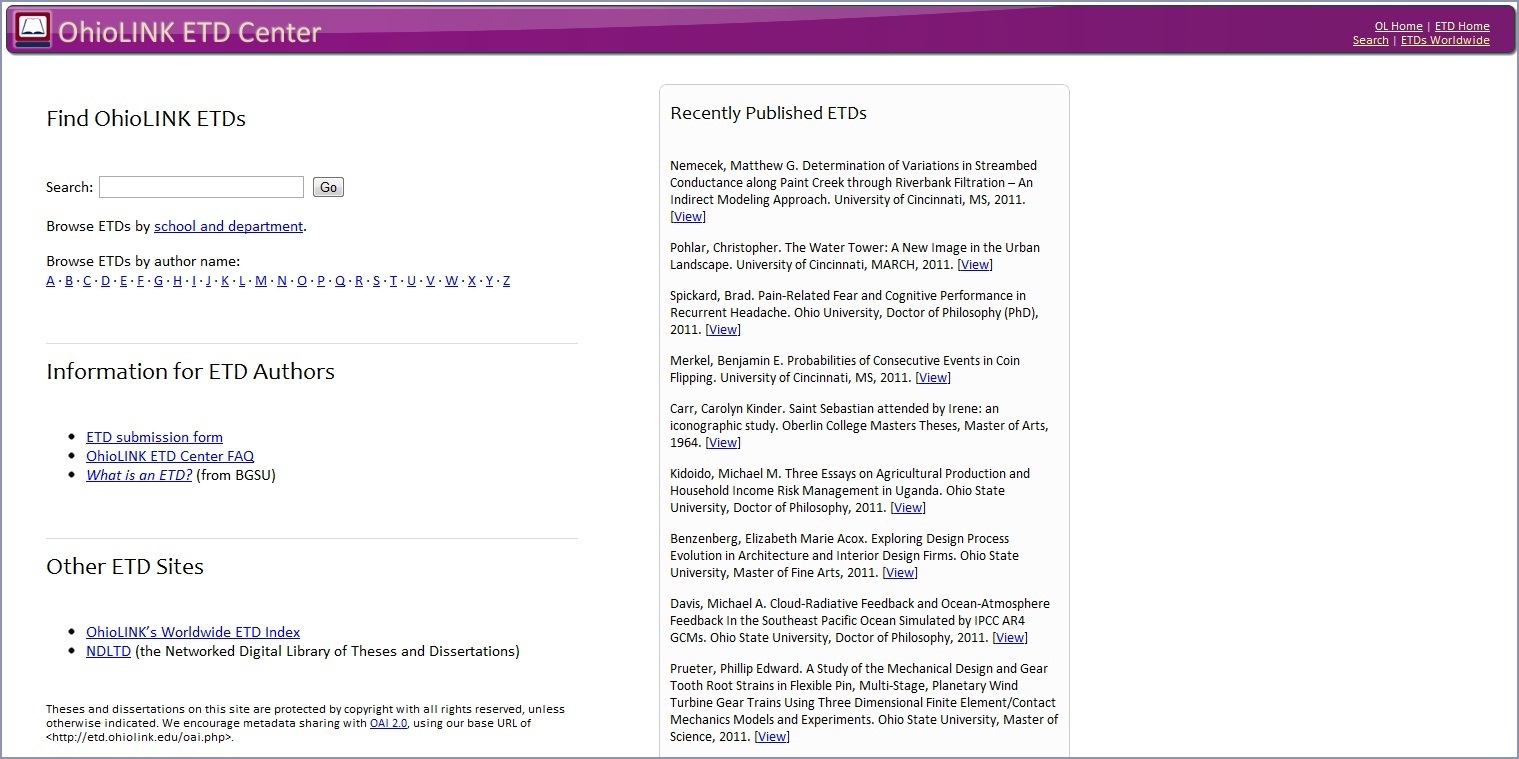Browse ETDs by school and department
The height and width of the screenshot is (759, 1519).
click(x=228, y=226)
